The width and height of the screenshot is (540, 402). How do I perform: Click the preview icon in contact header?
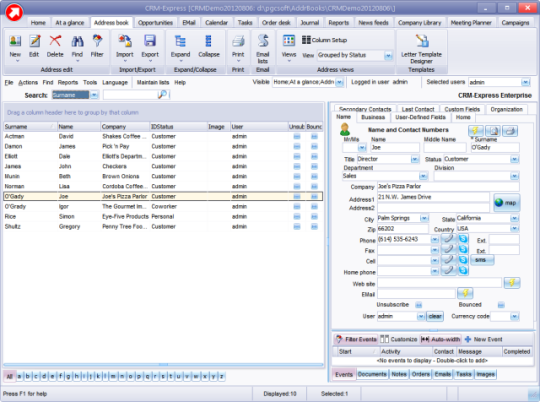tap(493, 131)
